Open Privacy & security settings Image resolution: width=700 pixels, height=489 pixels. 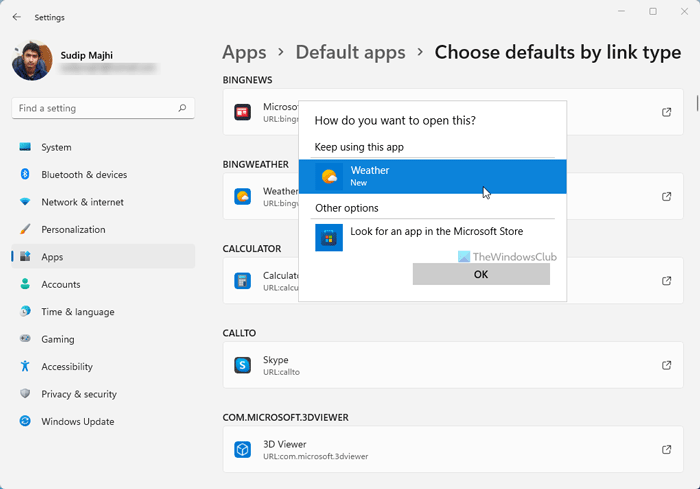point(79,394)
